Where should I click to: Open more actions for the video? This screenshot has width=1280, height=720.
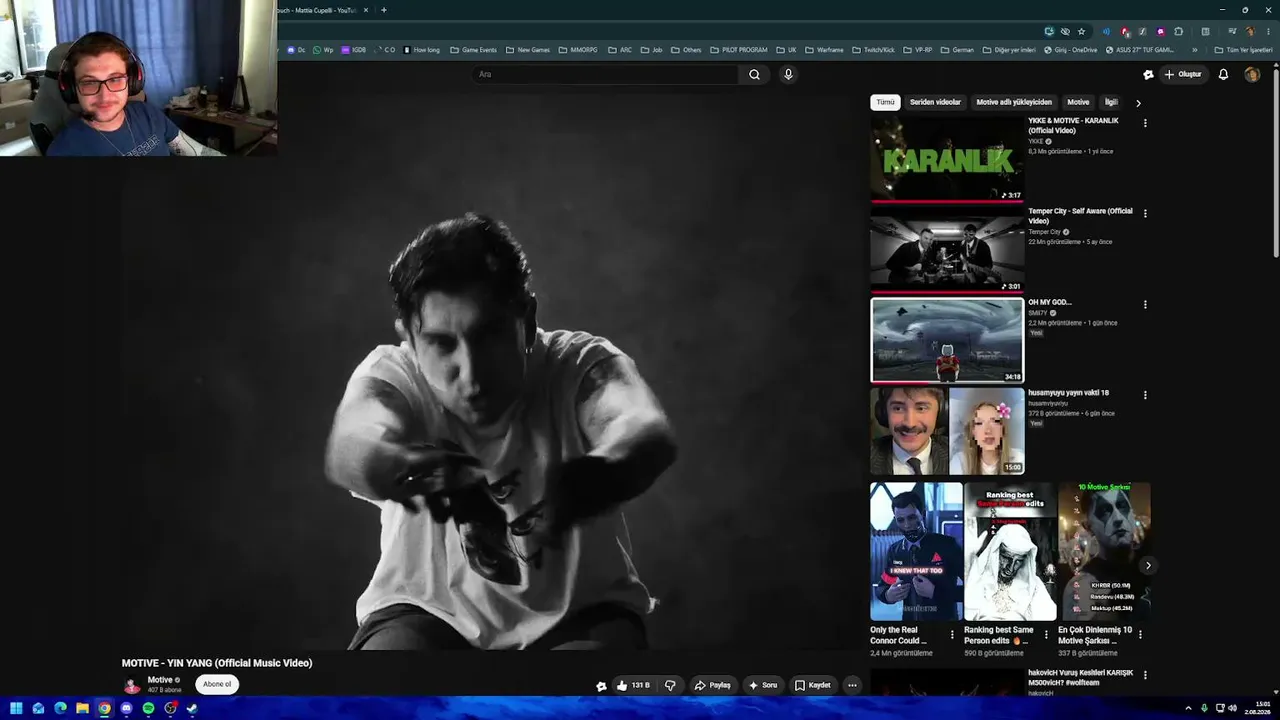click(852, 685)
